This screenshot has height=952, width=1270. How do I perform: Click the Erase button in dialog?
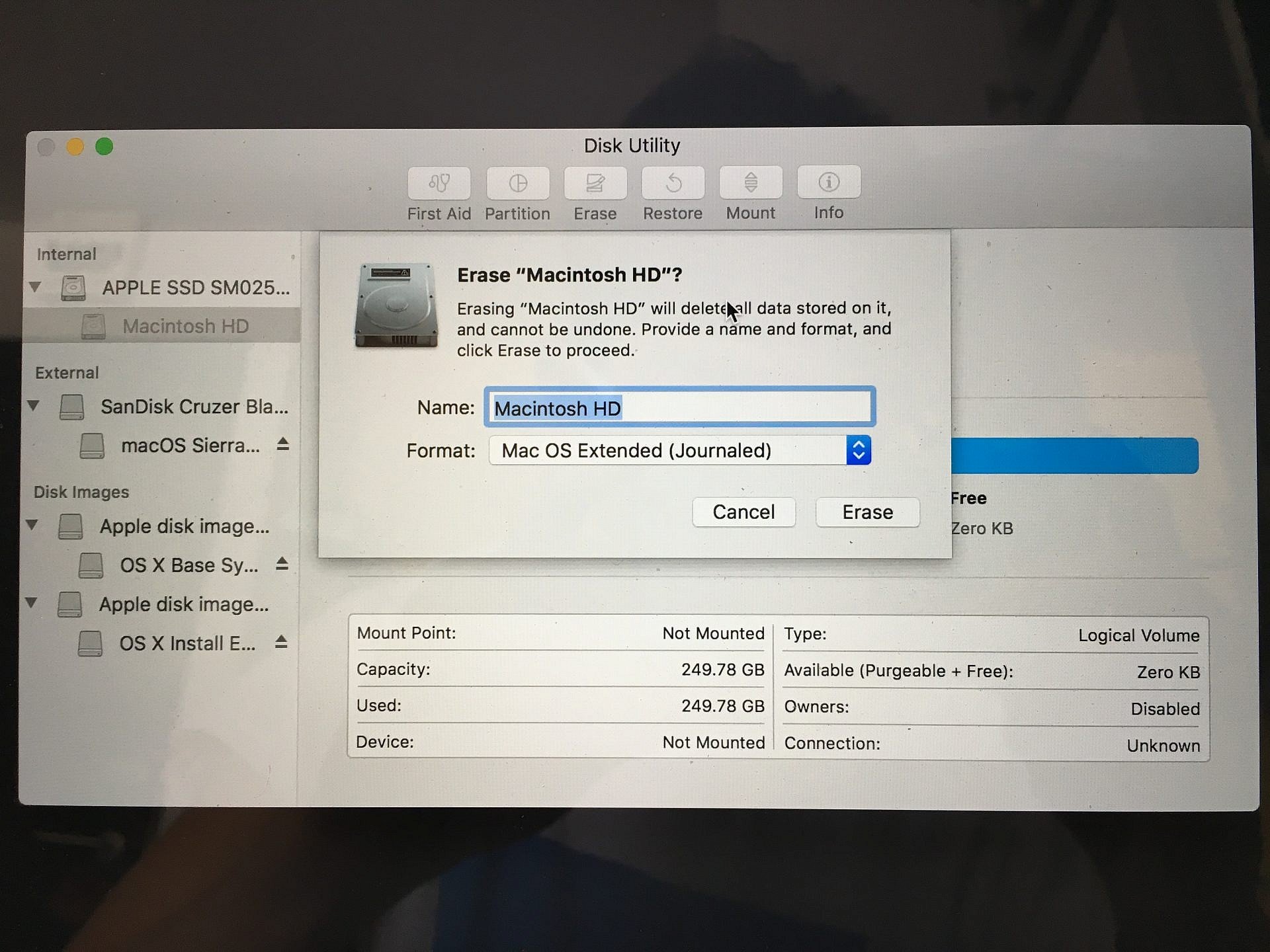pyautogui.click(x=868, y=512)
